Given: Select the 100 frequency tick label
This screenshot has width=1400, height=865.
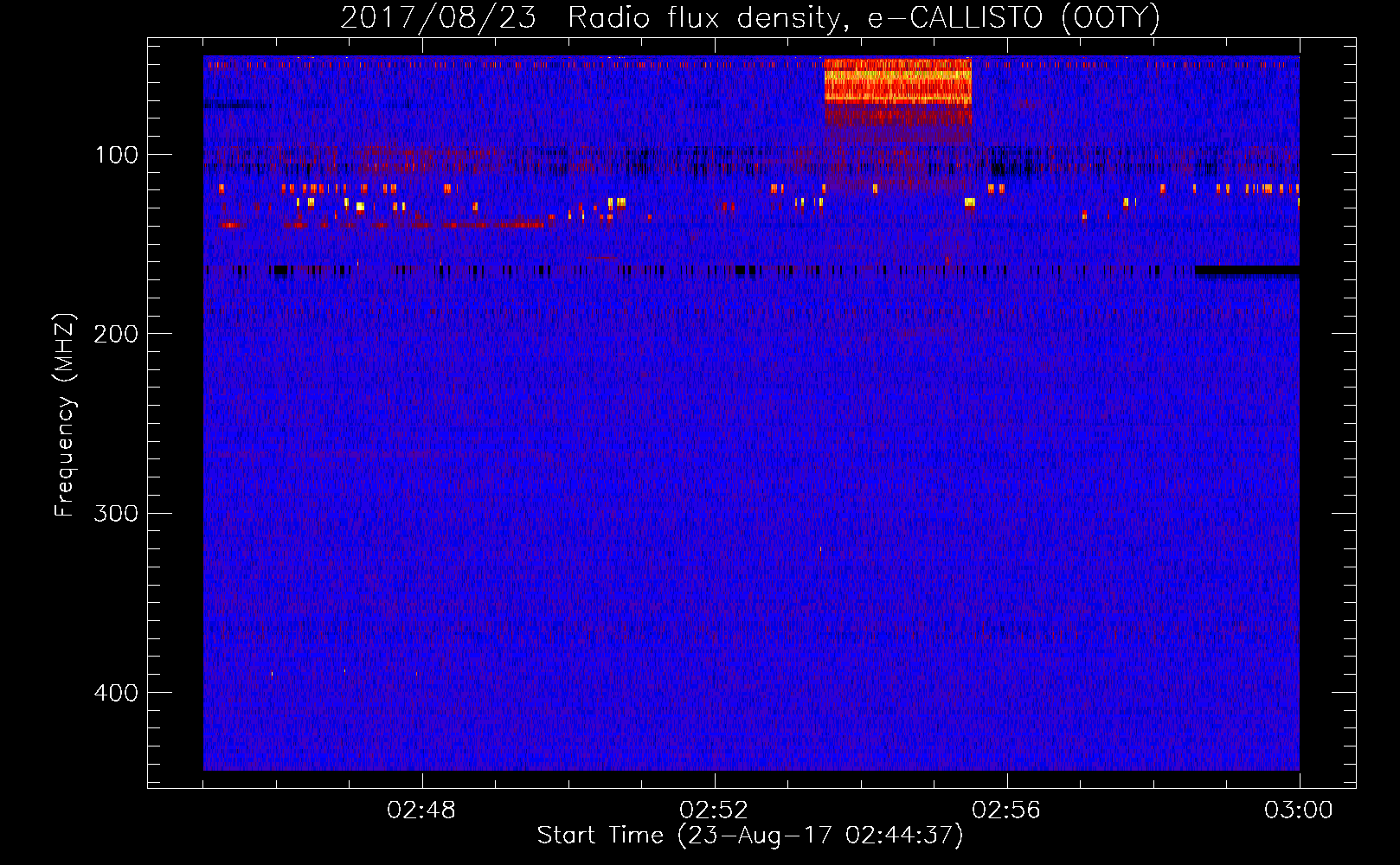Looking at the screenshot, I should coord(117,155).
